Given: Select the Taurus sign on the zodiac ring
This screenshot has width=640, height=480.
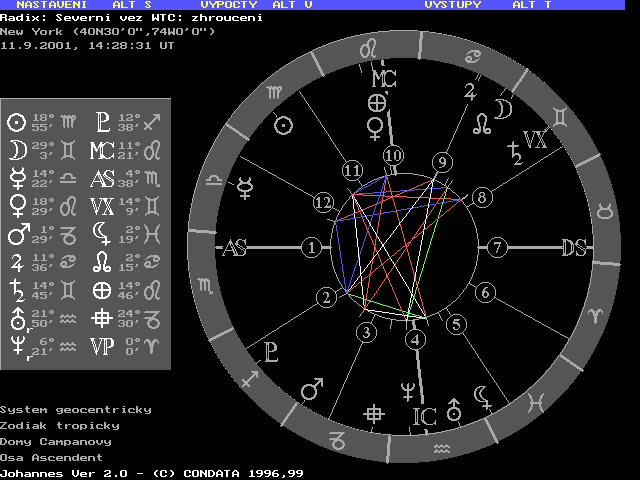Looking at the screenshot, I should coord(605,211).
